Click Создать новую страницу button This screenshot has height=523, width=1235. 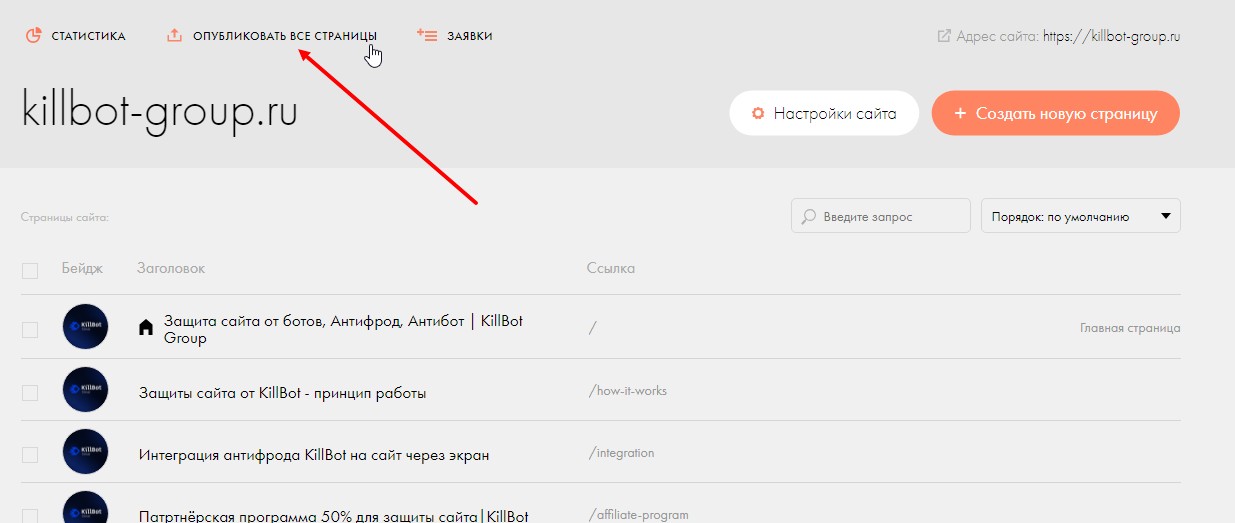coord(1056,113)
